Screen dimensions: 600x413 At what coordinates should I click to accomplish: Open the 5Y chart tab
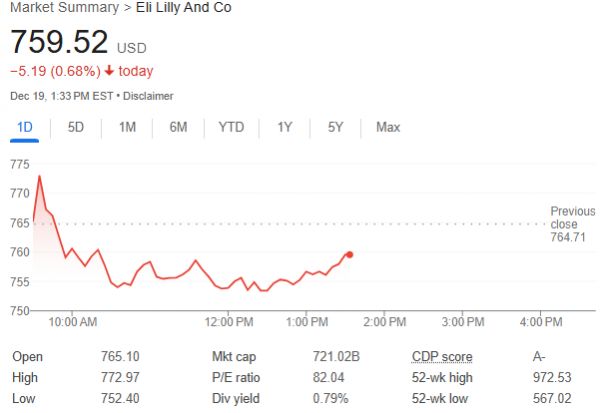[x=336, y=127]
